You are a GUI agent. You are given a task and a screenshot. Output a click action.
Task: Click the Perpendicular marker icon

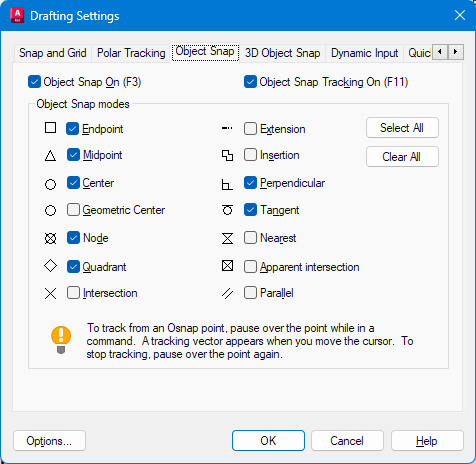coord(227,184)
